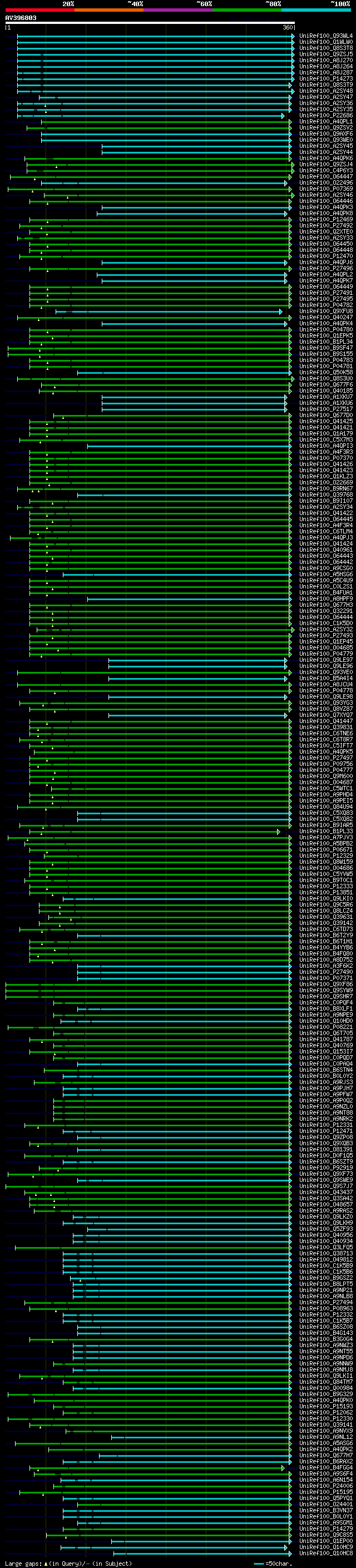Select alignment label UniRef100_Q8W159
Image resolution: width=356 pixels, height=1568 pixels.
tap(325, 862)
